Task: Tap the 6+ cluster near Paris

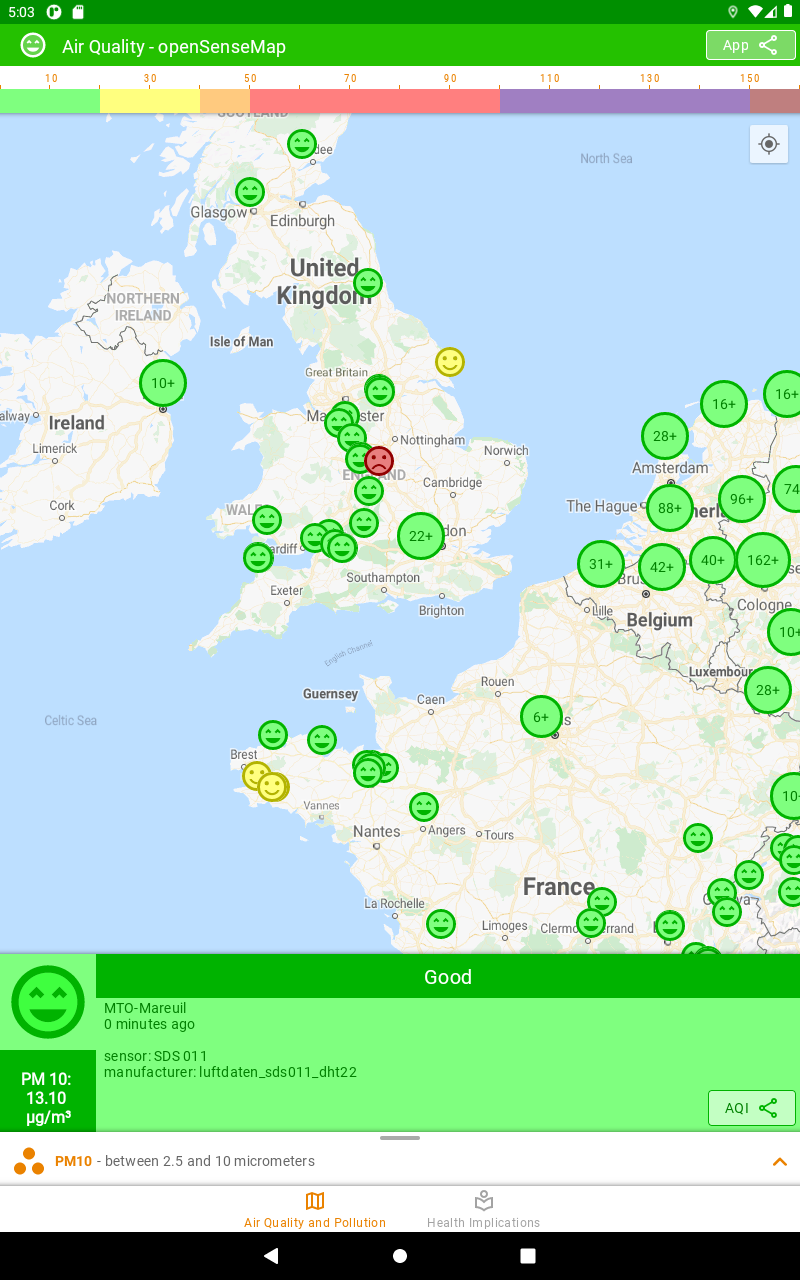Action: (x=541, y=717)
